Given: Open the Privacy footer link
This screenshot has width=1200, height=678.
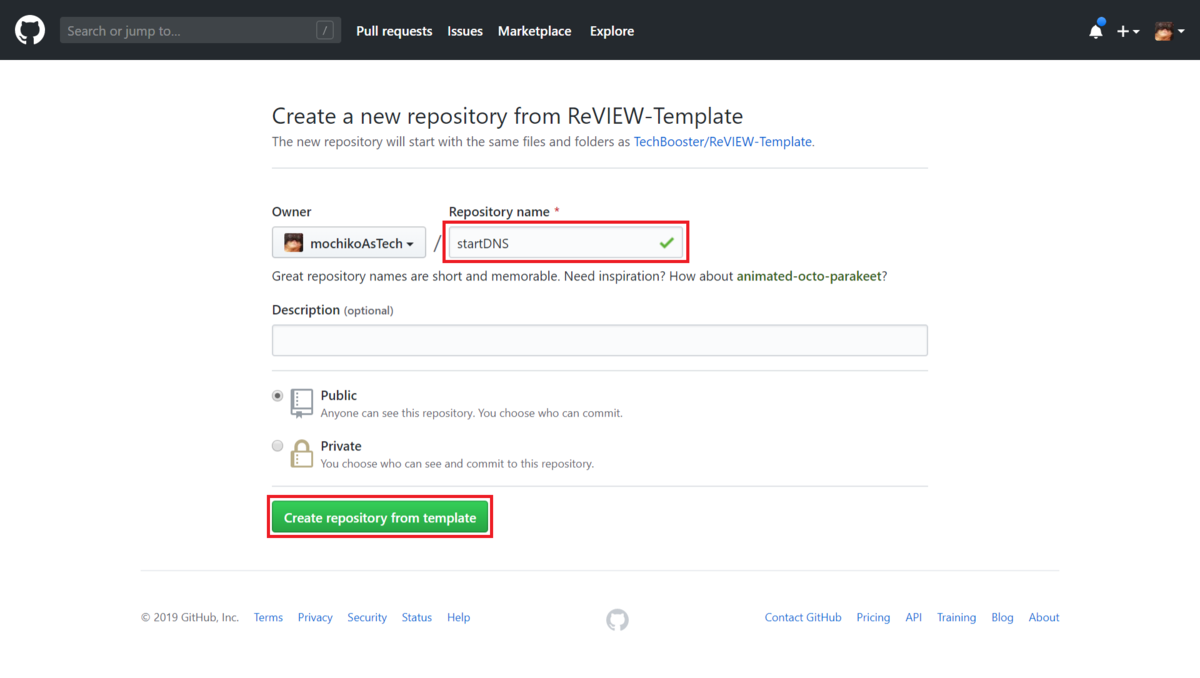Looking at the screenshot, I should pos(315,618).
